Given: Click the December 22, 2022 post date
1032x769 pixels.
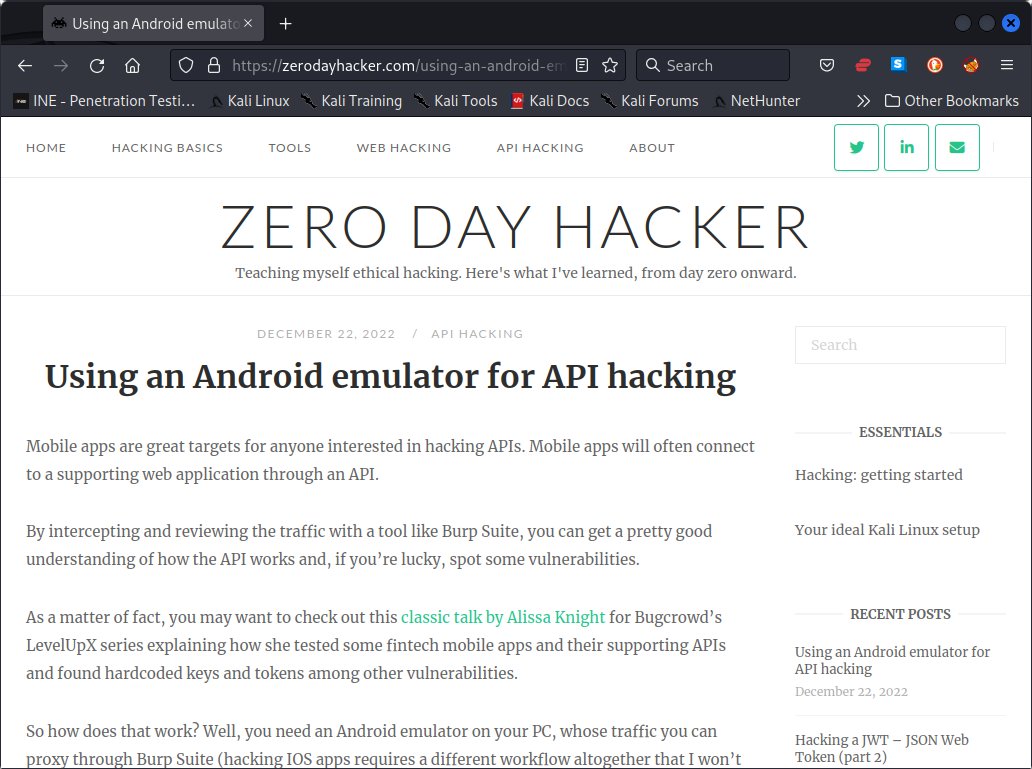Looking at the screenshot, I should point(326,334).
